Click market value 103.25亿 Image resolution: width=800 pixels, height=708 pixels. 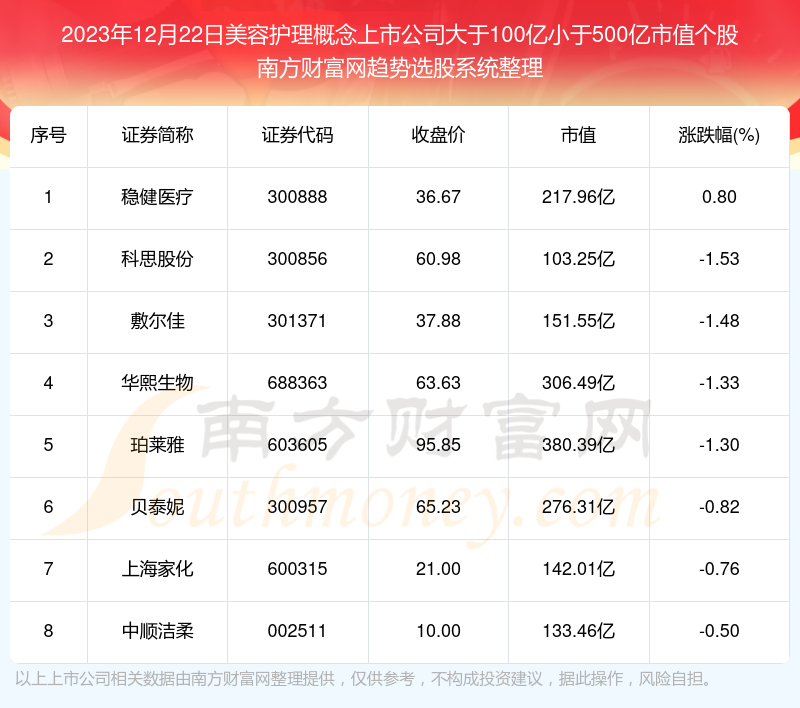pos(579,259)
